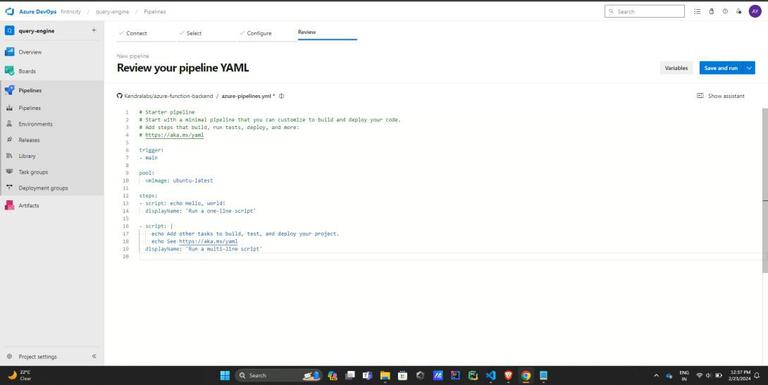Click the query-engine project icon
This screenshot has height=385, width=768.
(x=9, y=30)
